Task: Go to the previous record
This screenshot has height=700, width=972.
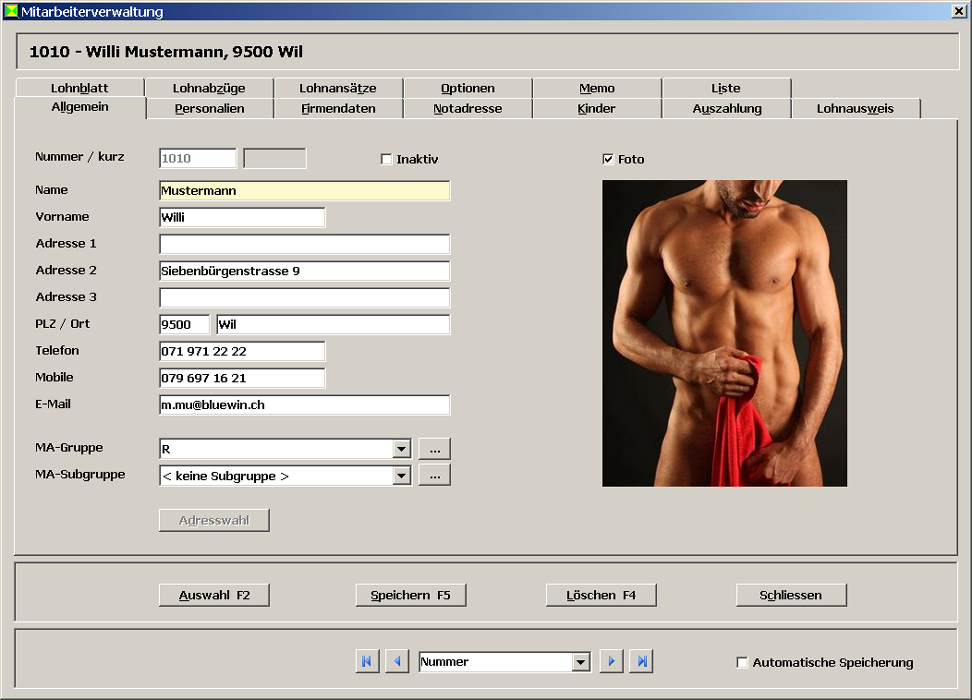Action: pos(397,661)
